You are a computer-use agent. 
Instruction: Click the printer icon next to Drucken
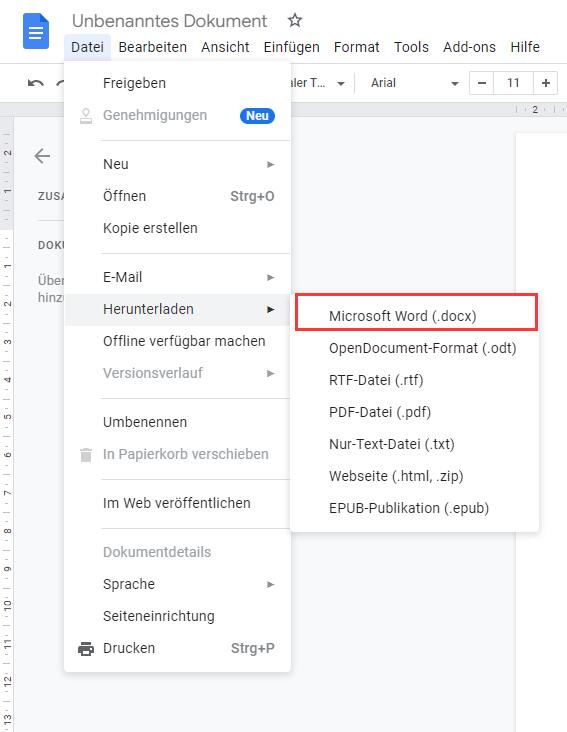tap(86, 648)
